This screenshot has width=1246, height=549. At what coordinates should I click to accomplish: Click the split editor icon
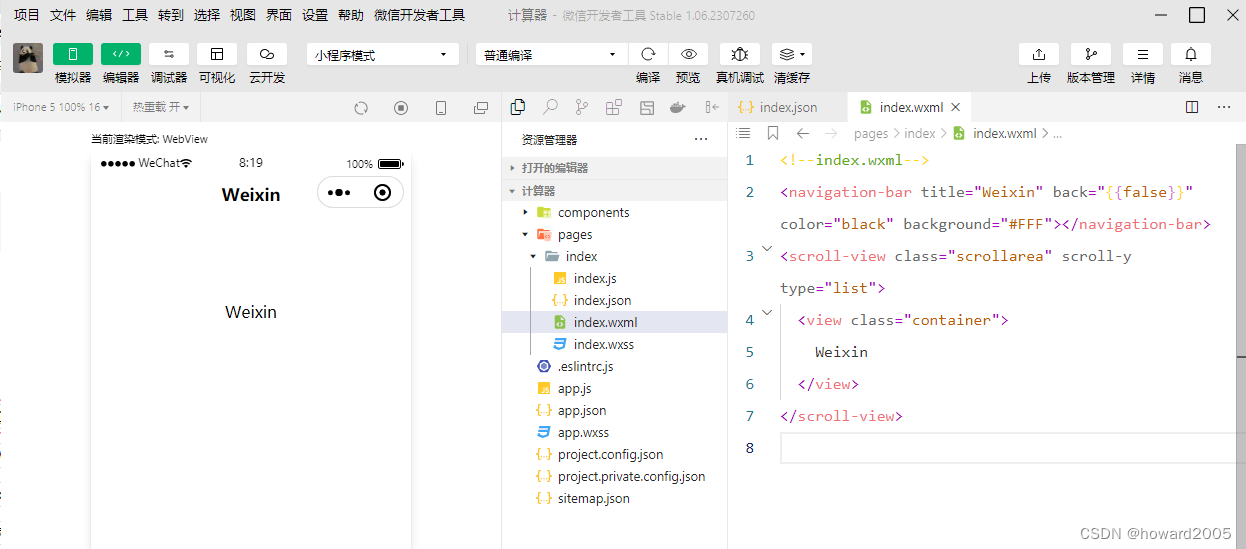(1192, 107)
